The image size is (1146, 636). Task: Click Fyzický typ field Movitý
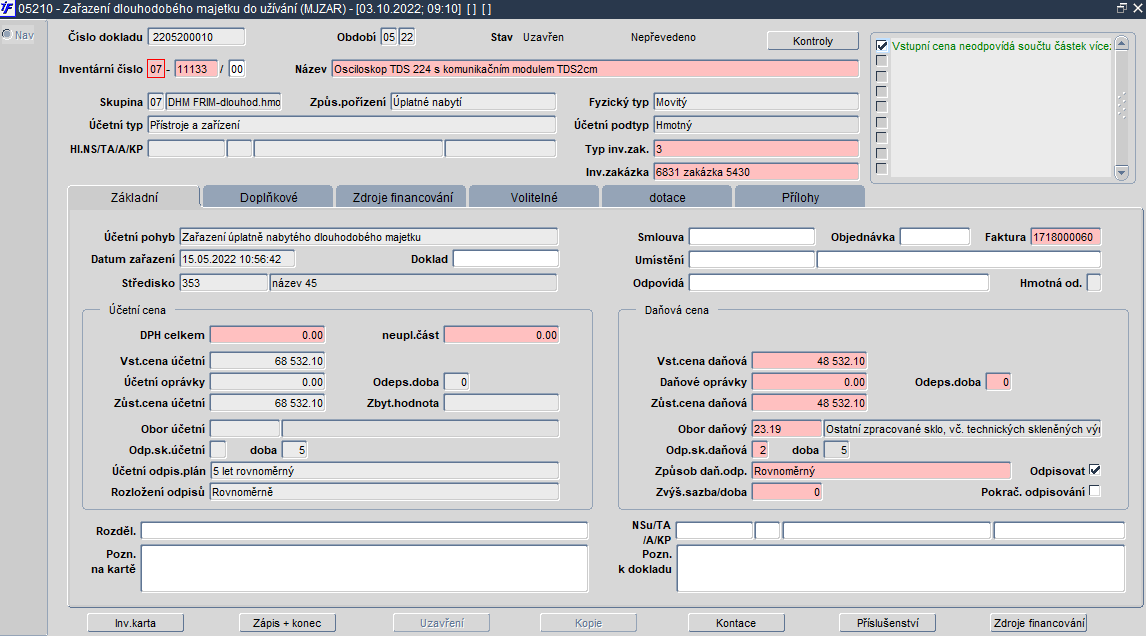(x=756, y=102)
